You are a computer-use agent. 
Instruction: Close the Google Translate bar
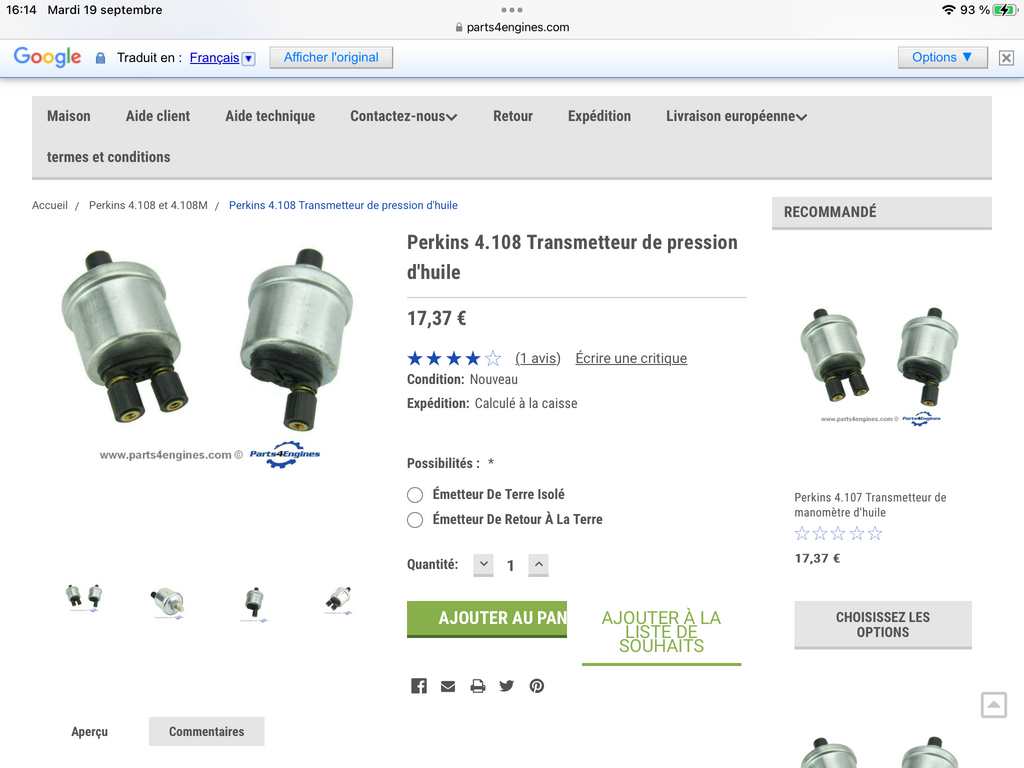click(x=1006, y=57)
